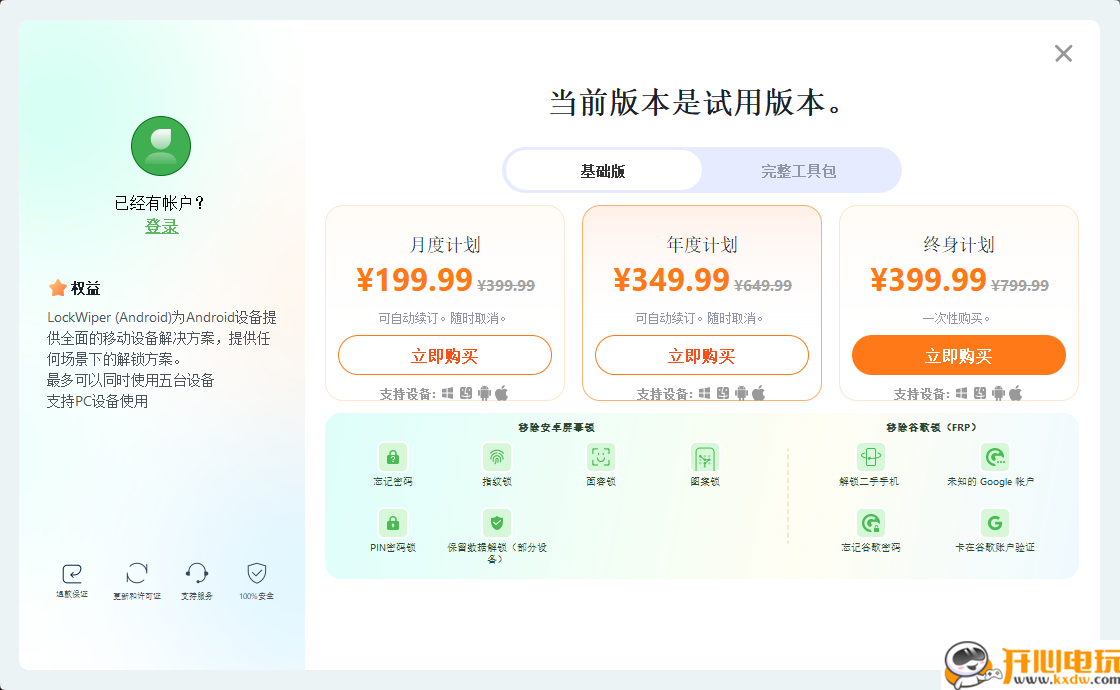Select the PIN password lock icon

click(x=392, y=521)
